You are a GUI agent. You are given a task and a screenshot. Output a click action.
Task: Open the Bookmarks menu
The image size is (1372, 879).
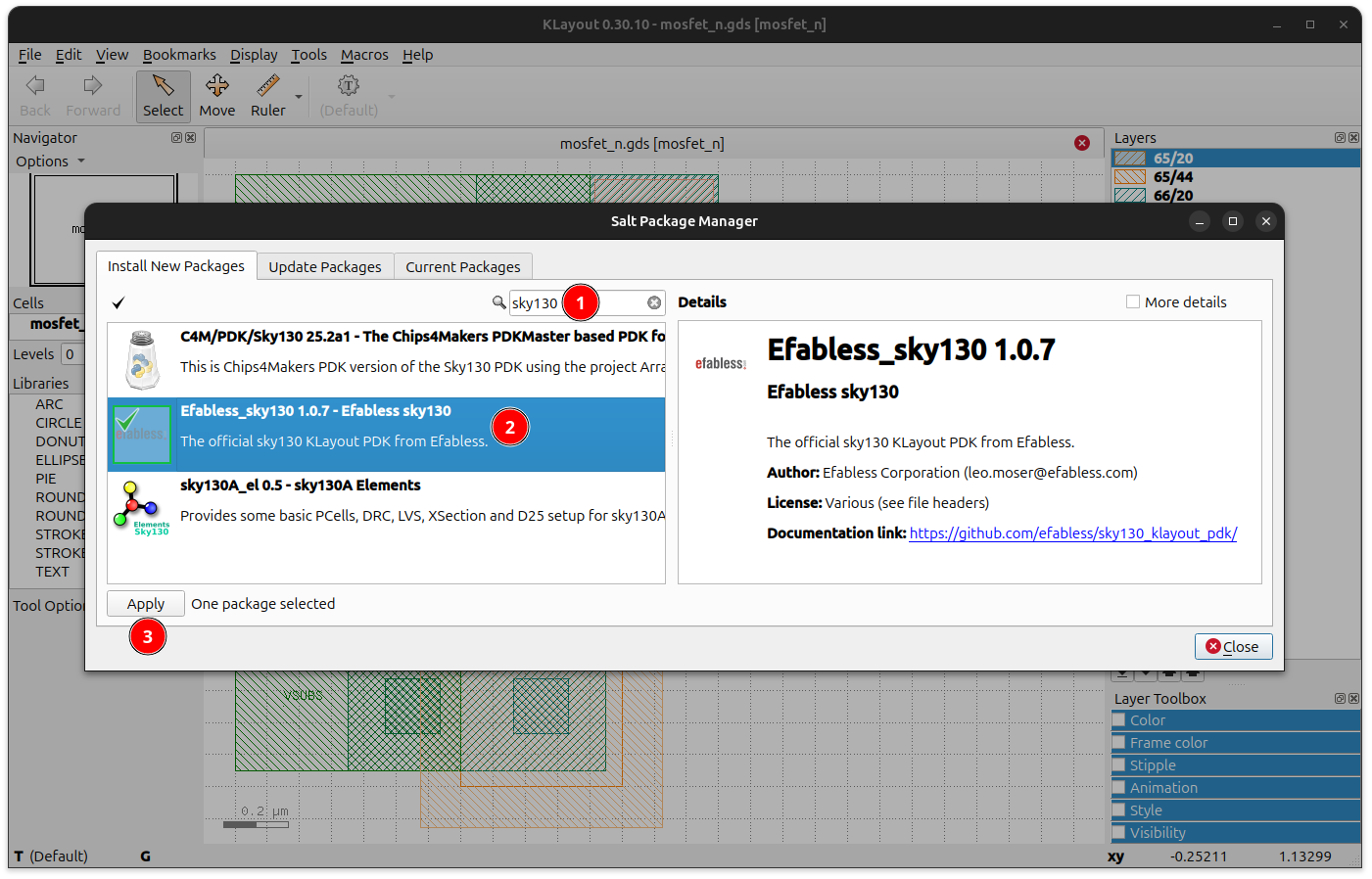[x=179, y=55]
